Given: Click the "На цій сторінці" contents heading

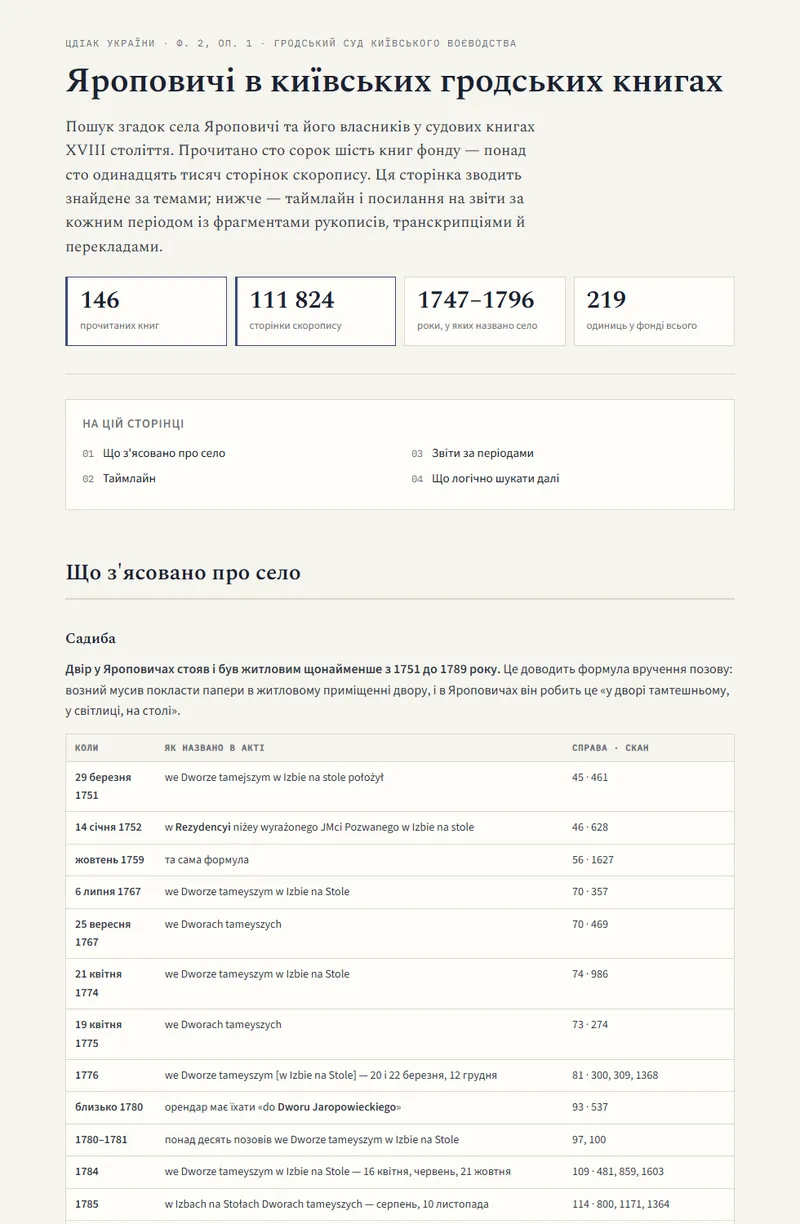Looking at the screenshot, I should [x=133, y=424].
